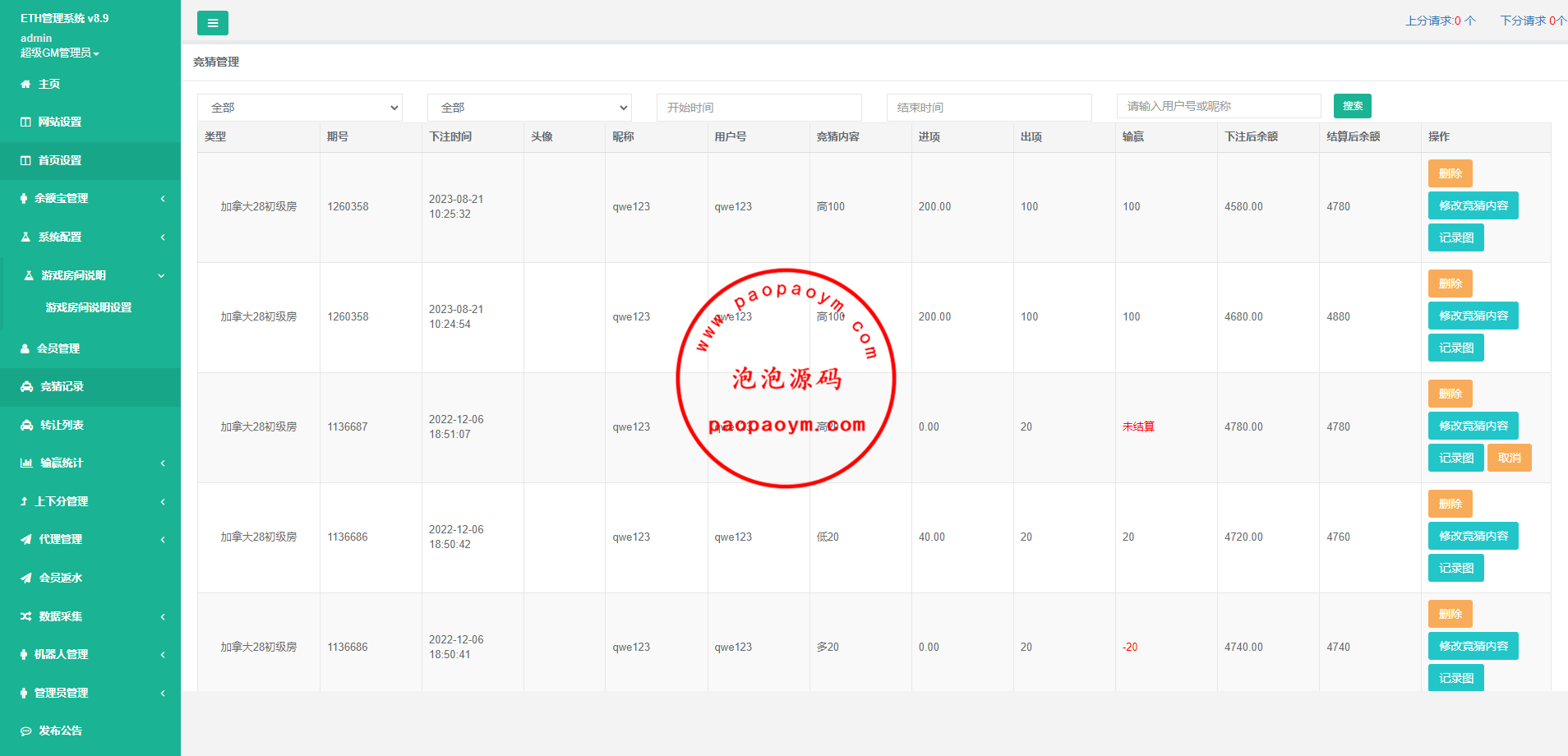Click the green hamburger menu button

click(x=213, y=23)
